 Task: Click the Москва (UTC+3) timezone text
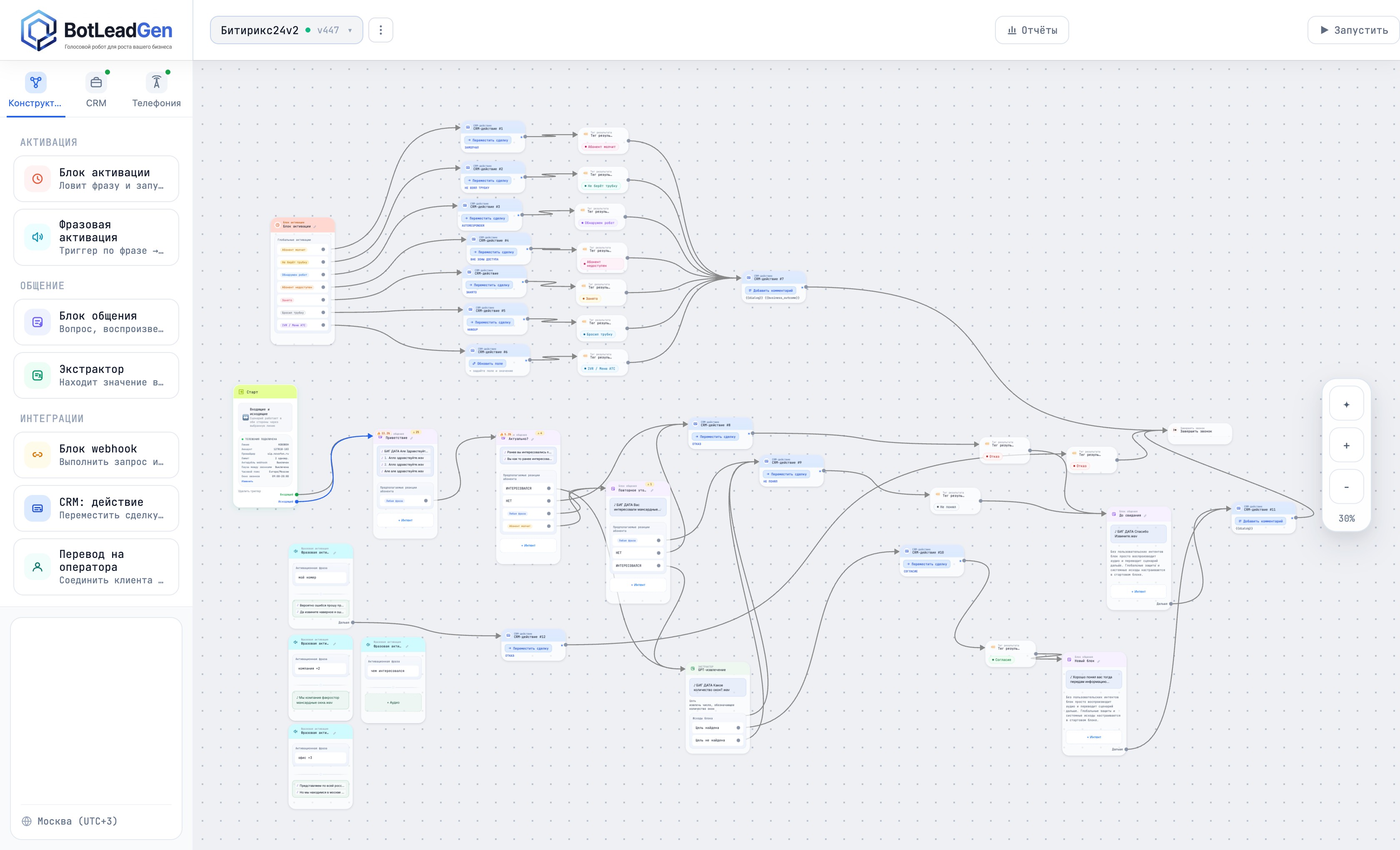click(77, 821)
